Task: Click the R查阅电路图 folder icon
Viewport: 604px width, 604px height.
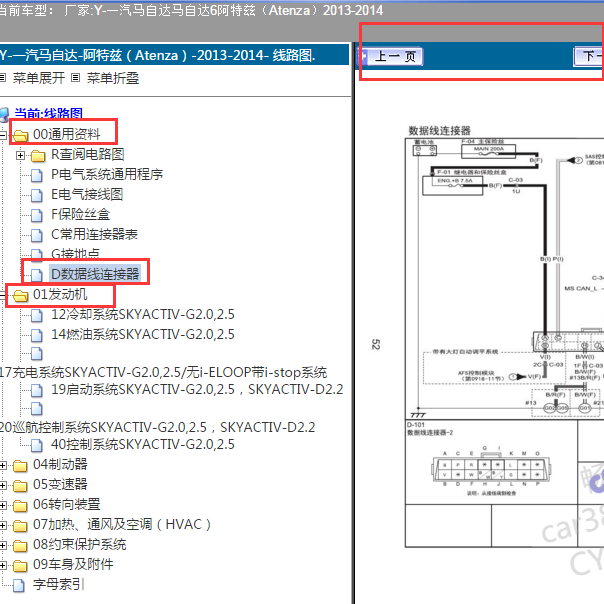Action: [38, 155]
